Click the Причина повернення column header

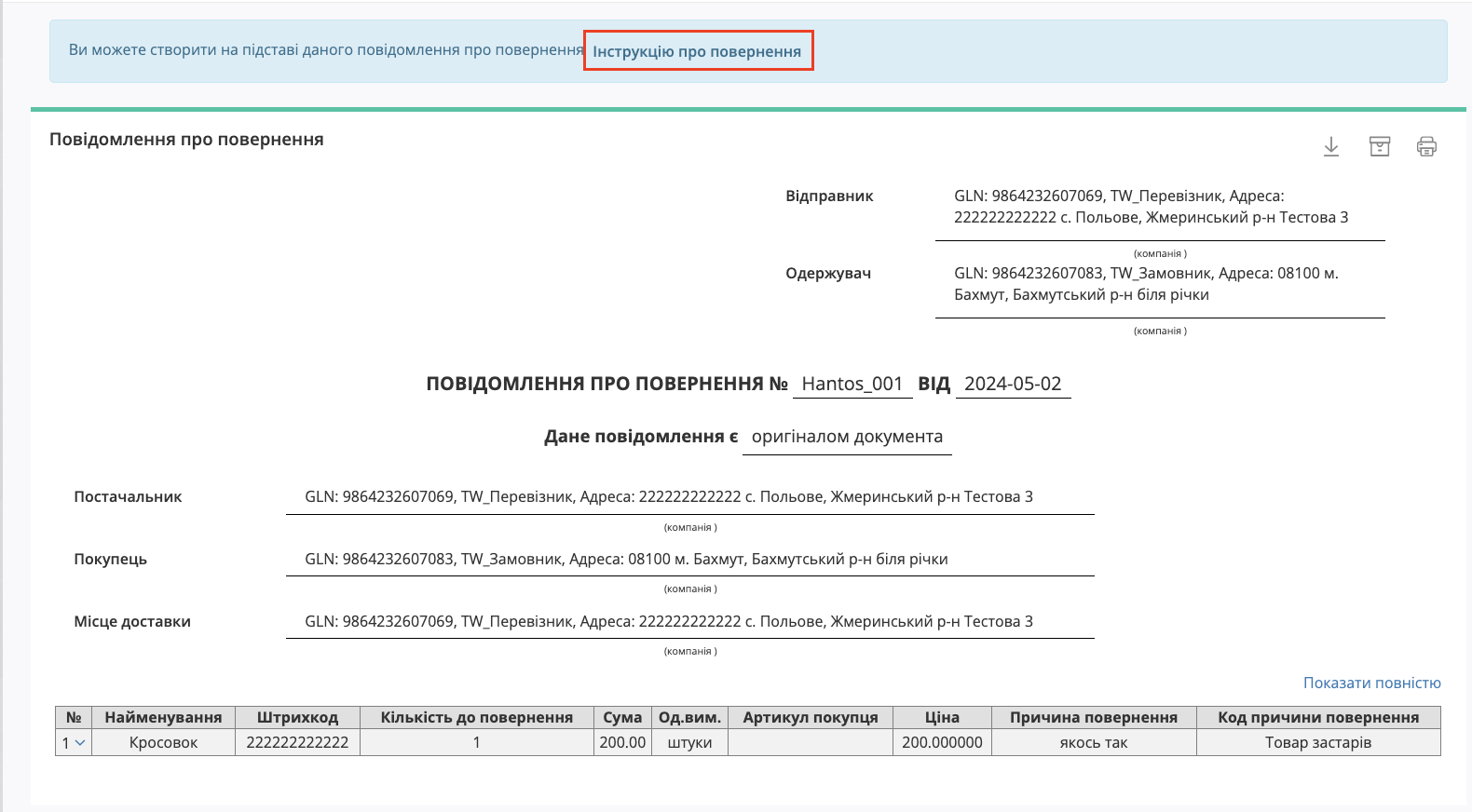tap(1094, 717)
